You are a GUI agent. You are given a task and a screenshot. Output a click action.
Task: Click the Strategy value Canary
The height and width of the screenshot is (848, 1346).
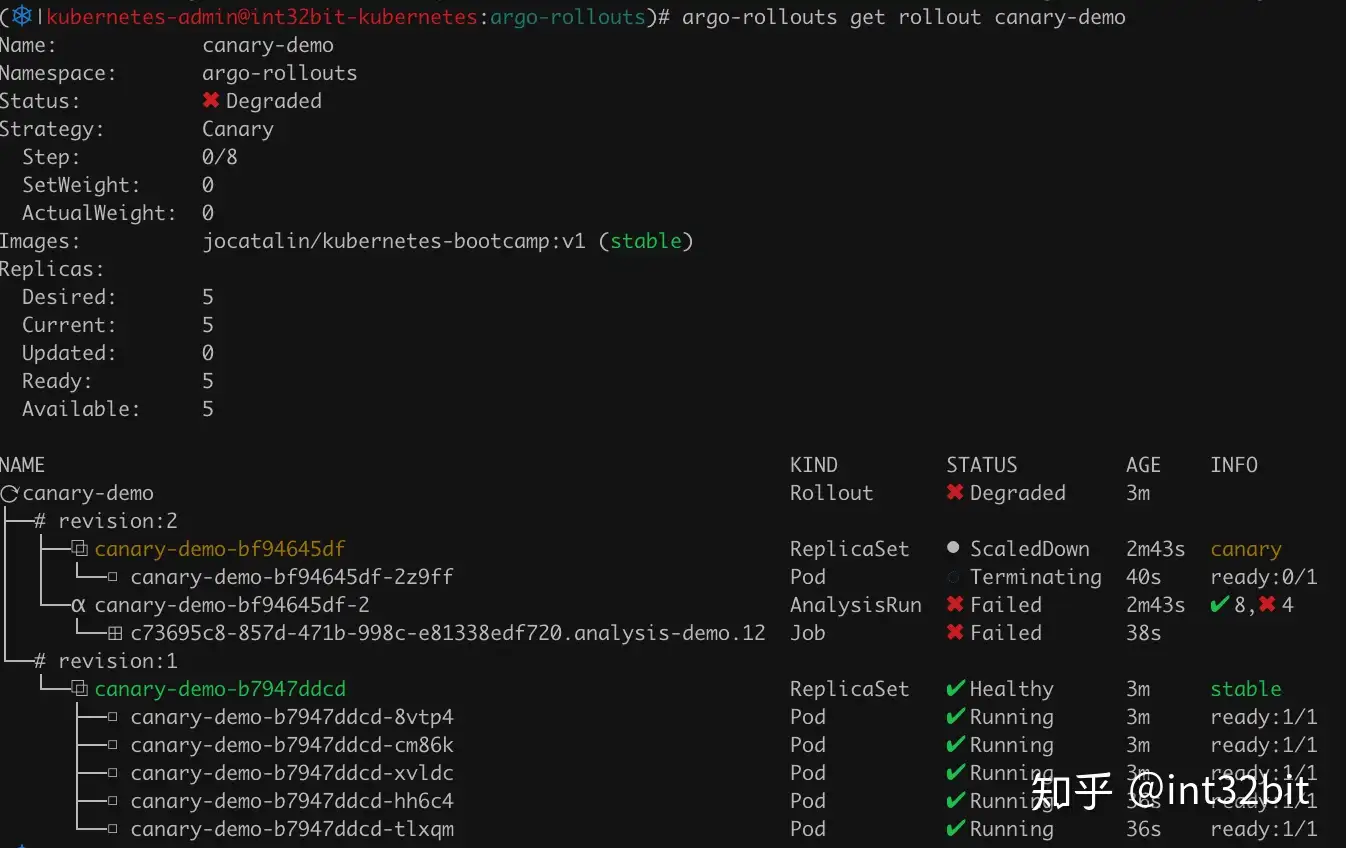(238, 129)
